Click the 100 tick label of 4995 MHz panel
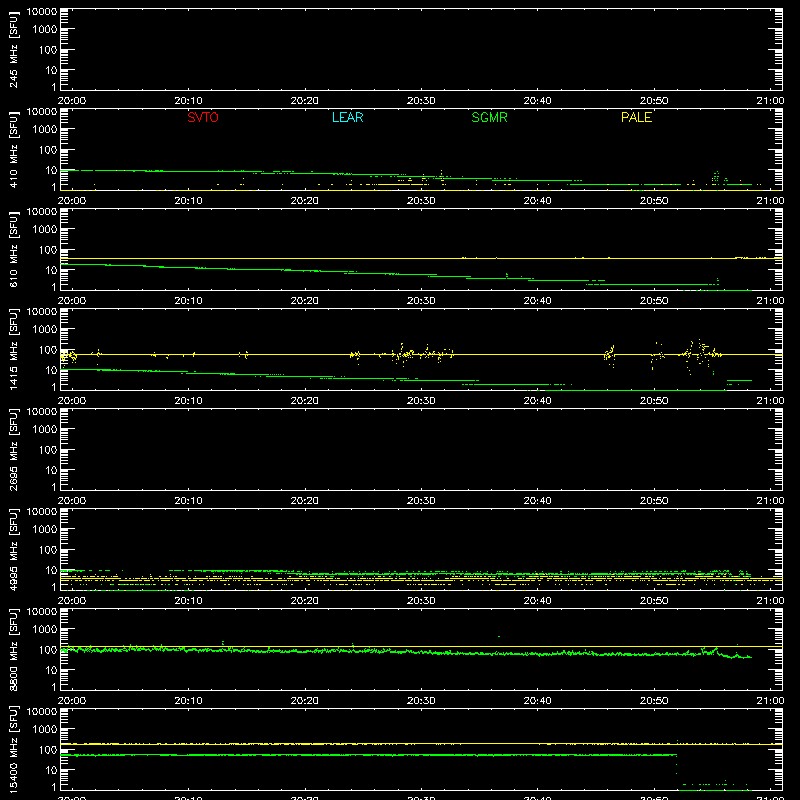The image size is (800, 800). [48, 549]
